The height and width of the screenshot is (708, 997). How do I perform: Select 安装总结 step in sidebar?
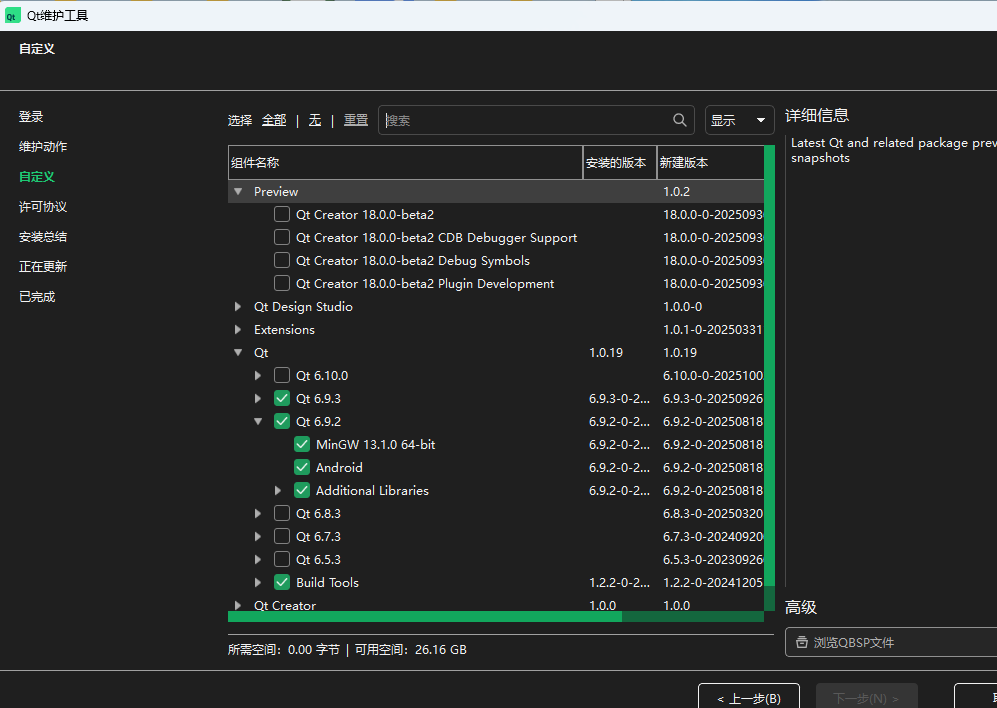(x=43, y=236)
